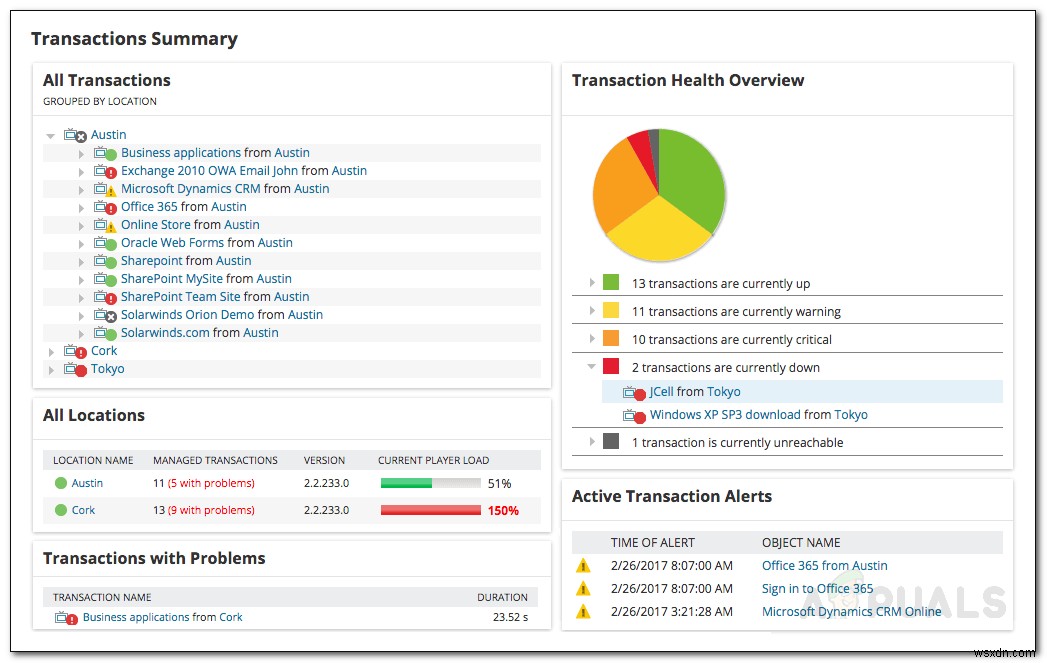Screen dimensions: 1047x663
Task: Click yellow warning swatch in health legend
Action: [x=611, y=310]
